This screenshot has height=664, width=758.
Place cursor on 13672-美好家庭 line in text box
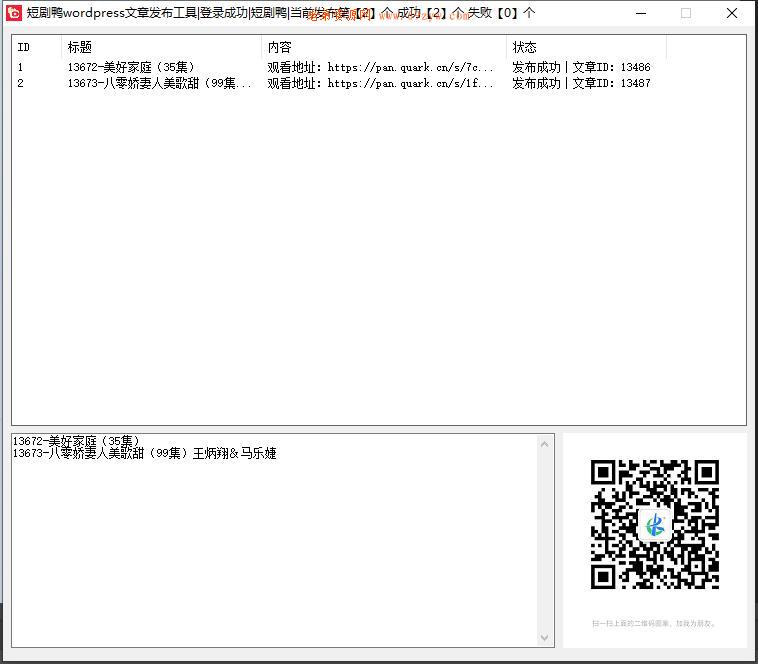(77, 441)
